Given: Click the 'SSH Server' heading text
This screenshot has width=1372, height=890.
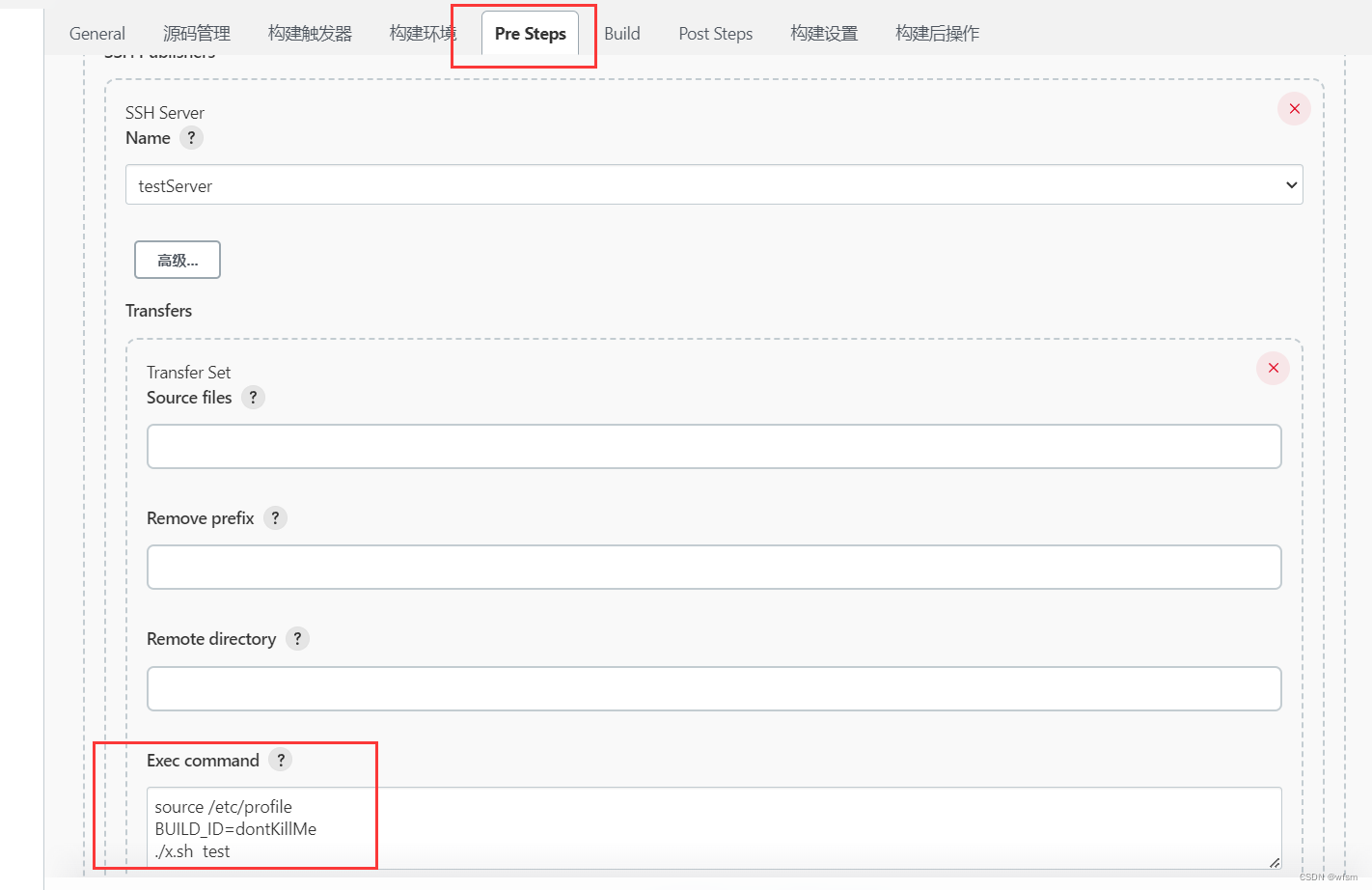Looking at the screenshot, I should coord(165,113).
